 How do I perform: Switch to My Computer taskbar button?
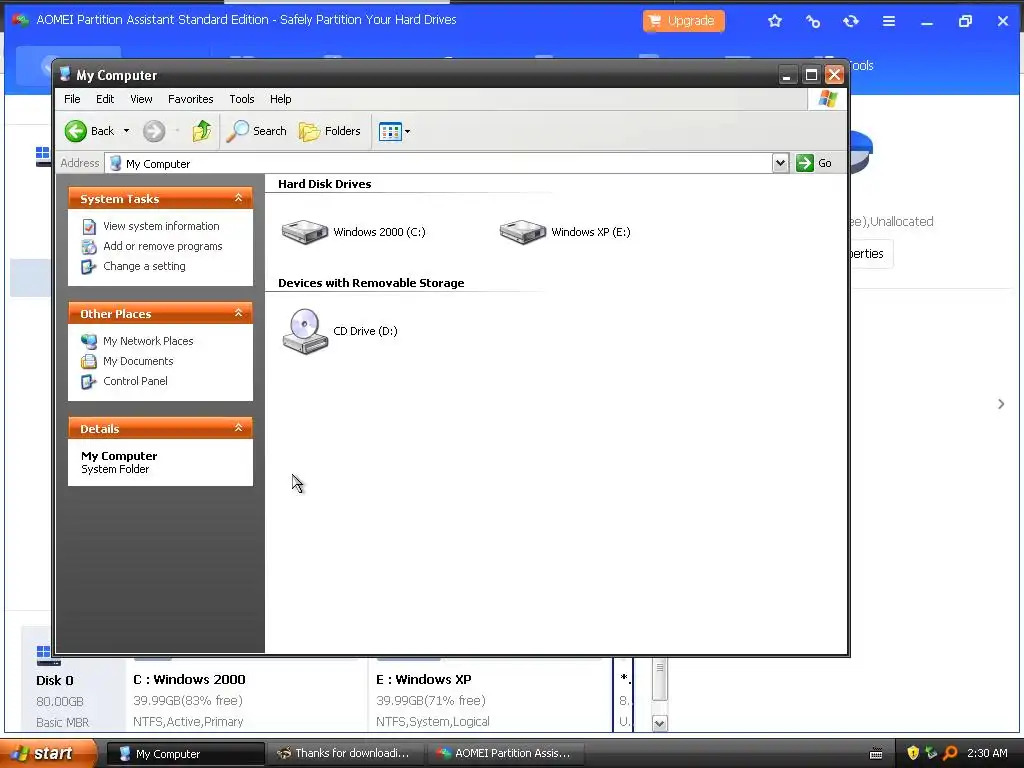tap(185, 754)
